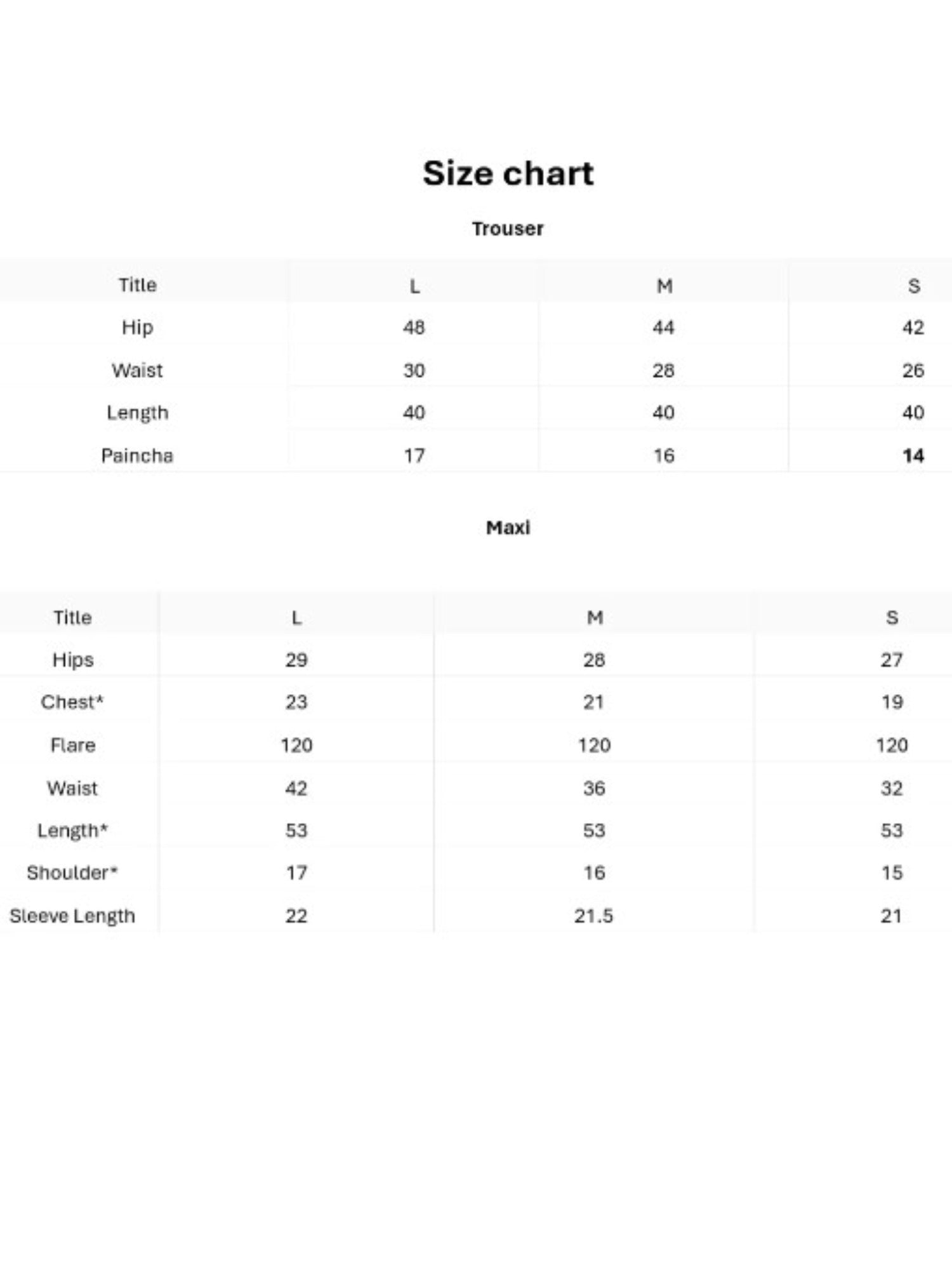Click Maxi Length* M value 53

[x=594, y=831]
